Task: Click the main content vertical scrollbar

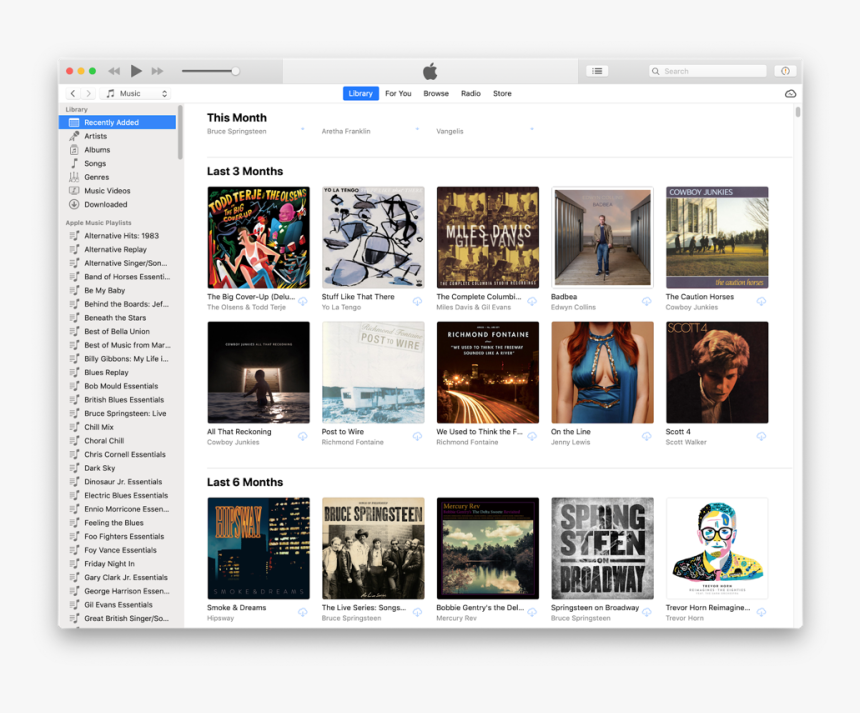Action: (x=797, y=112)
